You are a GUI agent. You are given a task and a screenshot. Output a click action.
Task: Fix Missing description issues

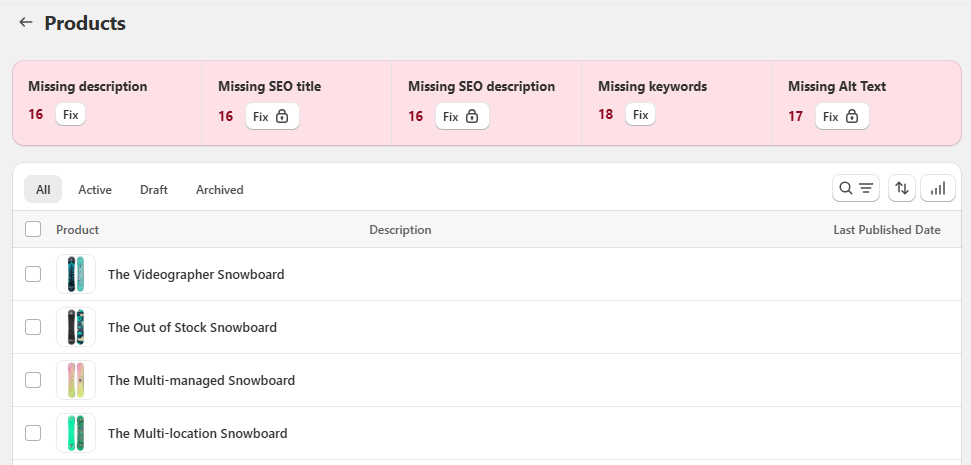tap(70, 115)
